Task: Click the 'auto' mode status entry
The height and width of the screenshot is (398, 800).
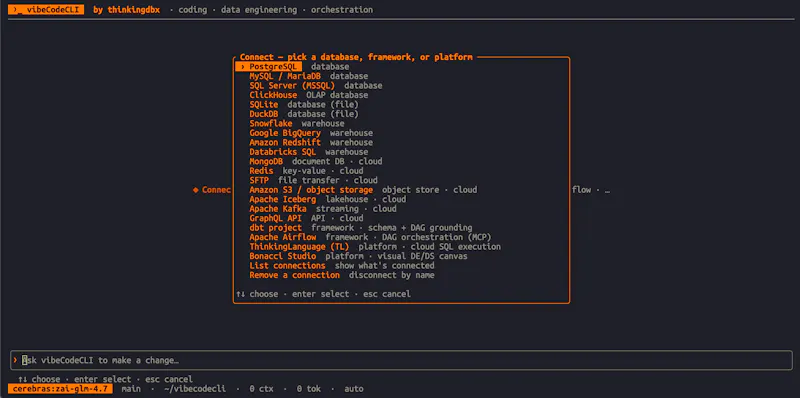Action: click(x=354, y=389)
